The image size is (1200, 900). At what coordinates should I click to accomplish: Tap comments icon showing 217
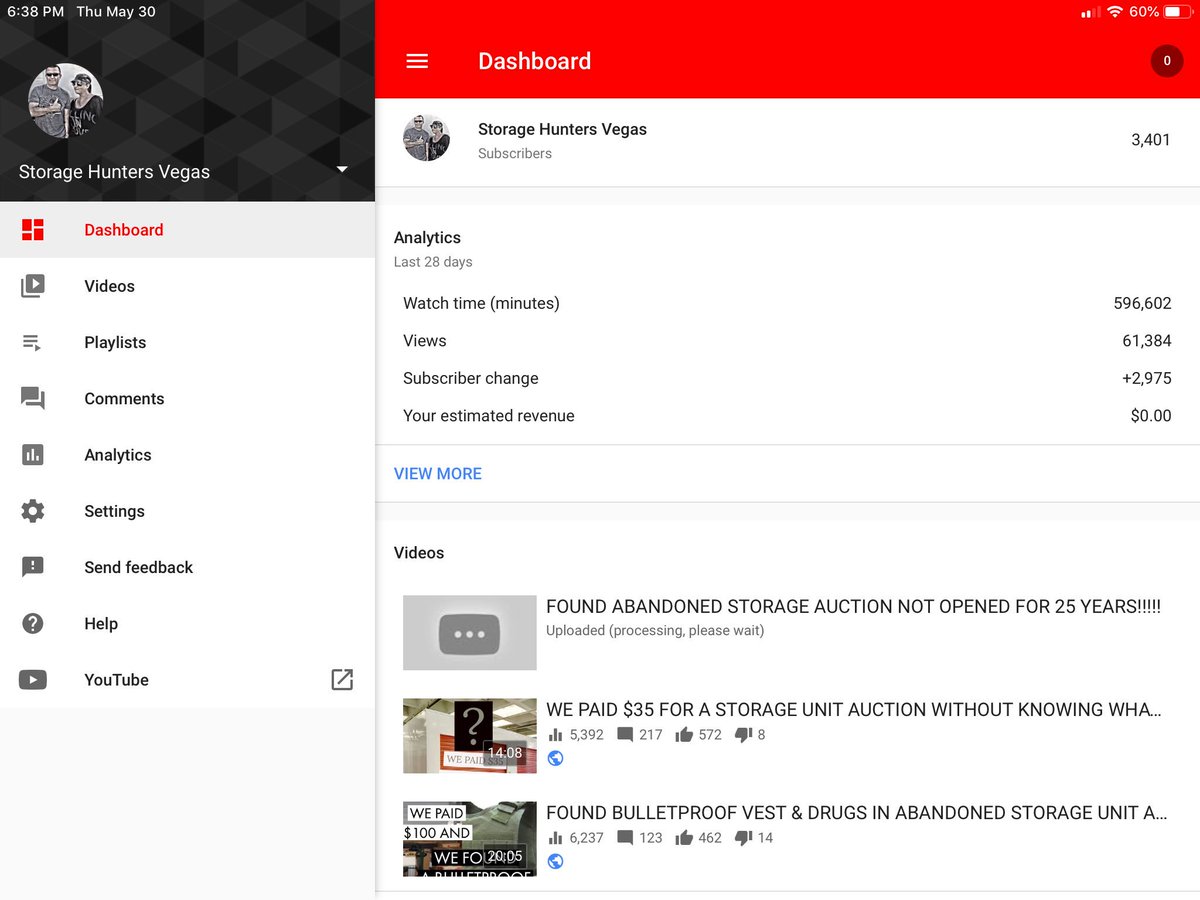point(625,735)
